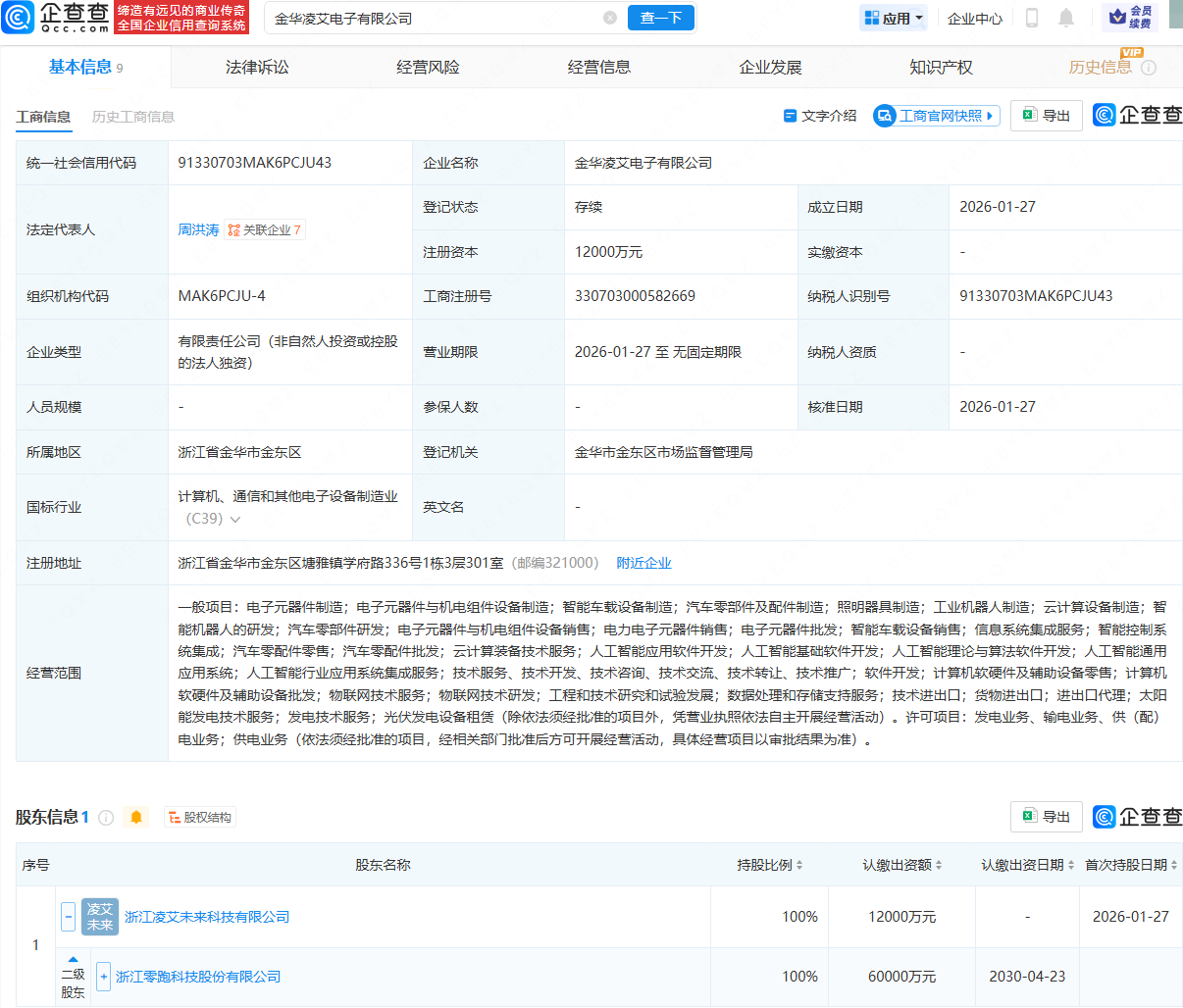The image size is (1183, 1008).
Task: Click info icon next to 股东信息 heading
Action: pos(106,817)
